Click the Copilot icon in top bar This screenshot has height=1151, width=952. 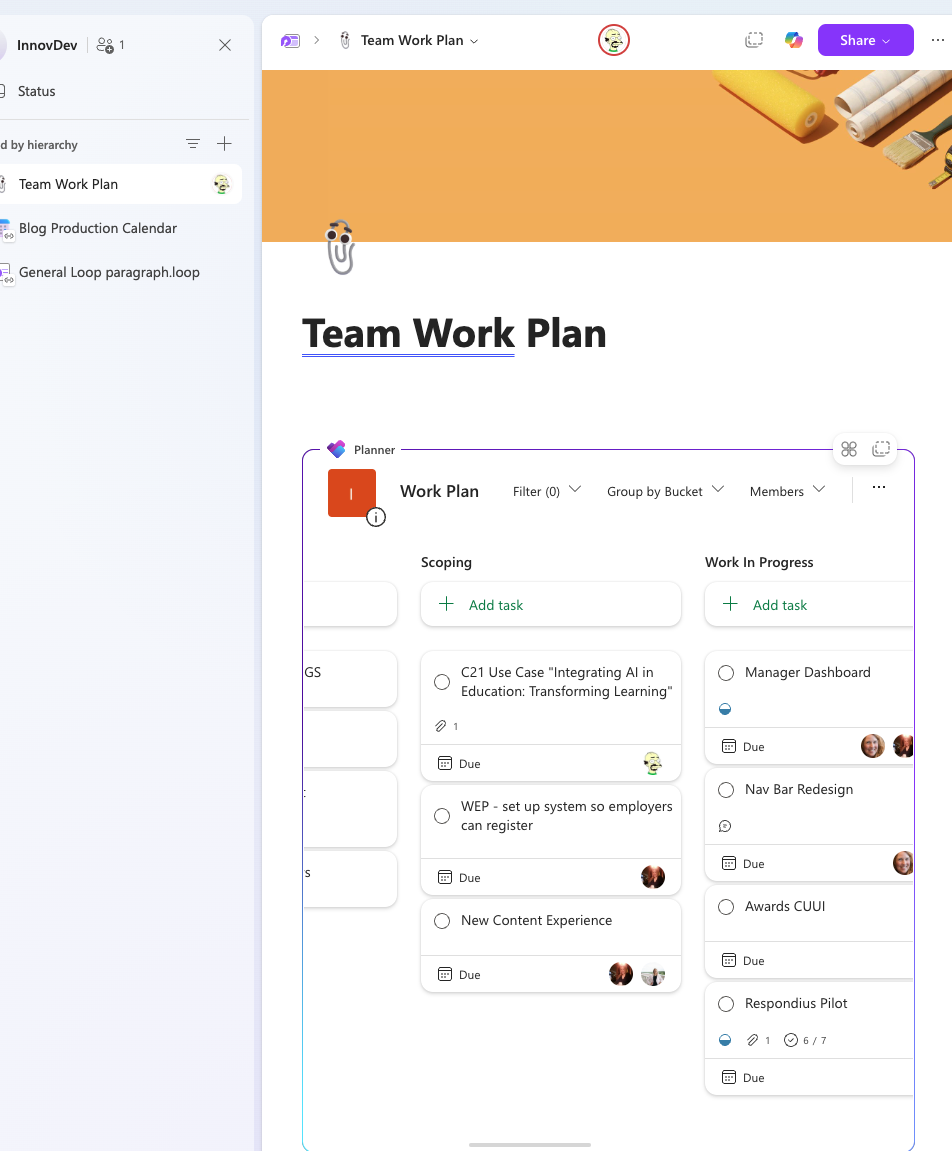click(x=794, y=40)
